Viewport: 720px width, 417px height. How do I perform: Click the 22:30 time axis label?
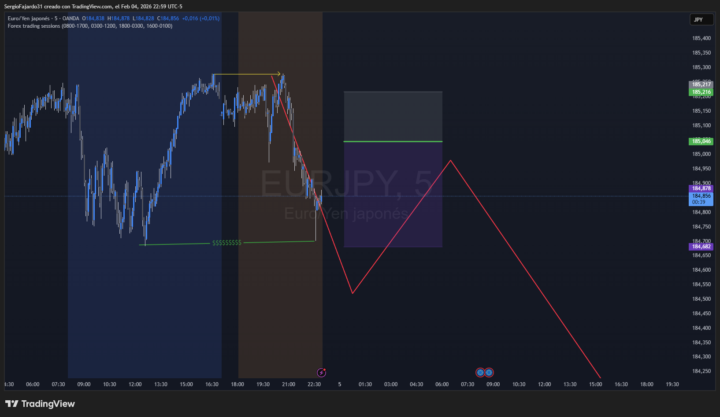click(x=314, y=384)
